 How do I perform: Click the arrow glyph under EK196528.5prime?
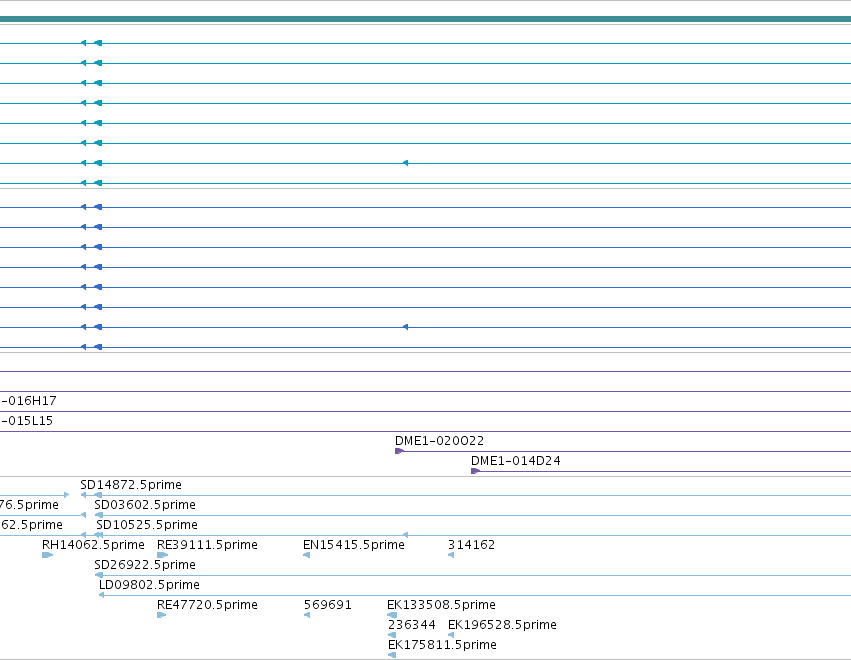(x=451, y=635)
